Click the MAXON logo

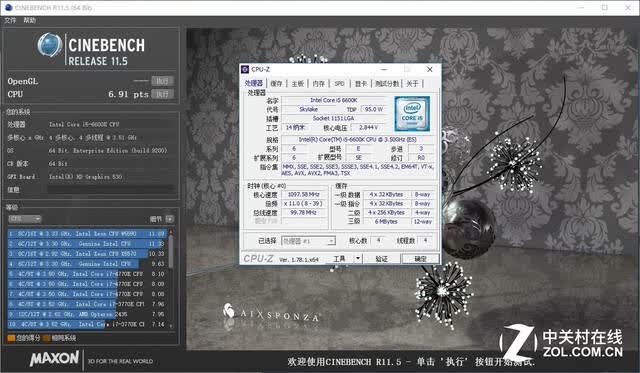click(x=54, y=359)
